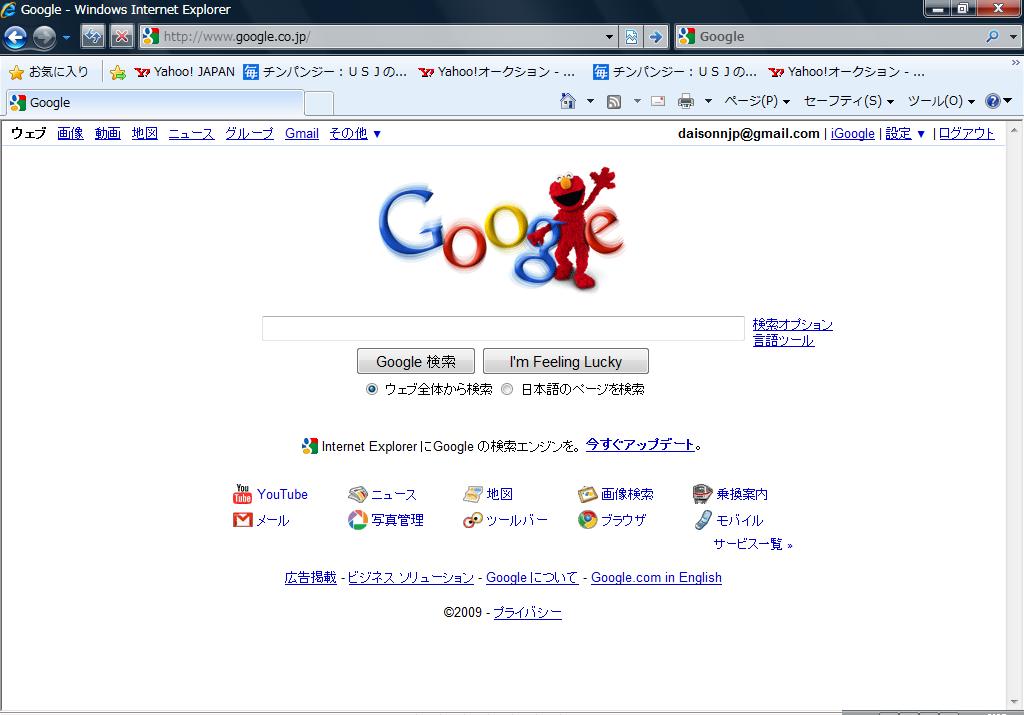Click the ログアウト sign out link
Viewport: 1024px width, 715px height.
(967, 134)
